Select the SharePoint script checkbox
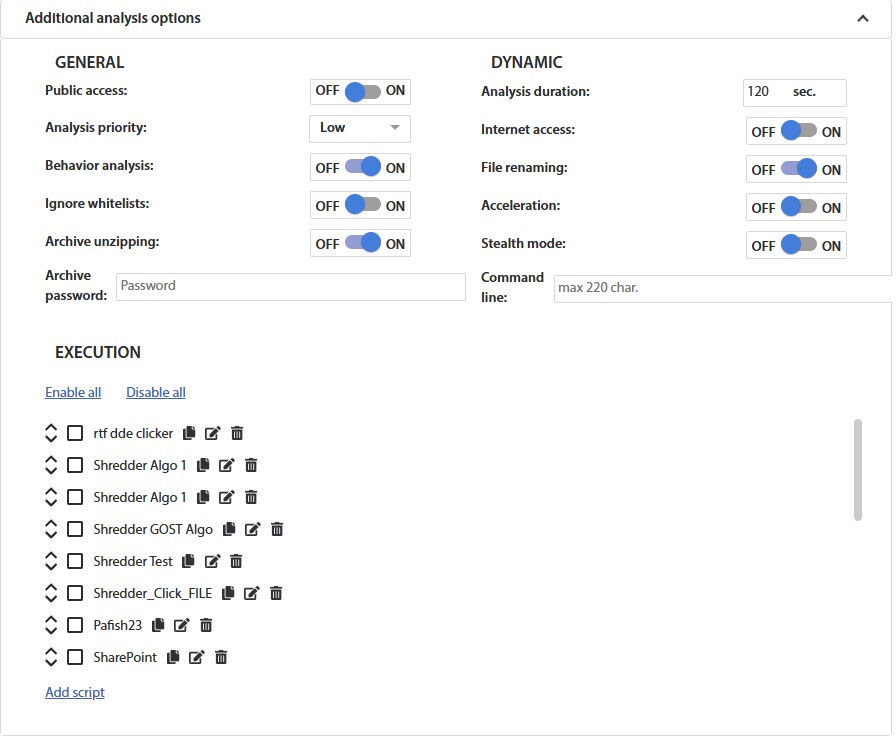The width and height of the screenshot is (896, 737). click(x=75, y=657)
